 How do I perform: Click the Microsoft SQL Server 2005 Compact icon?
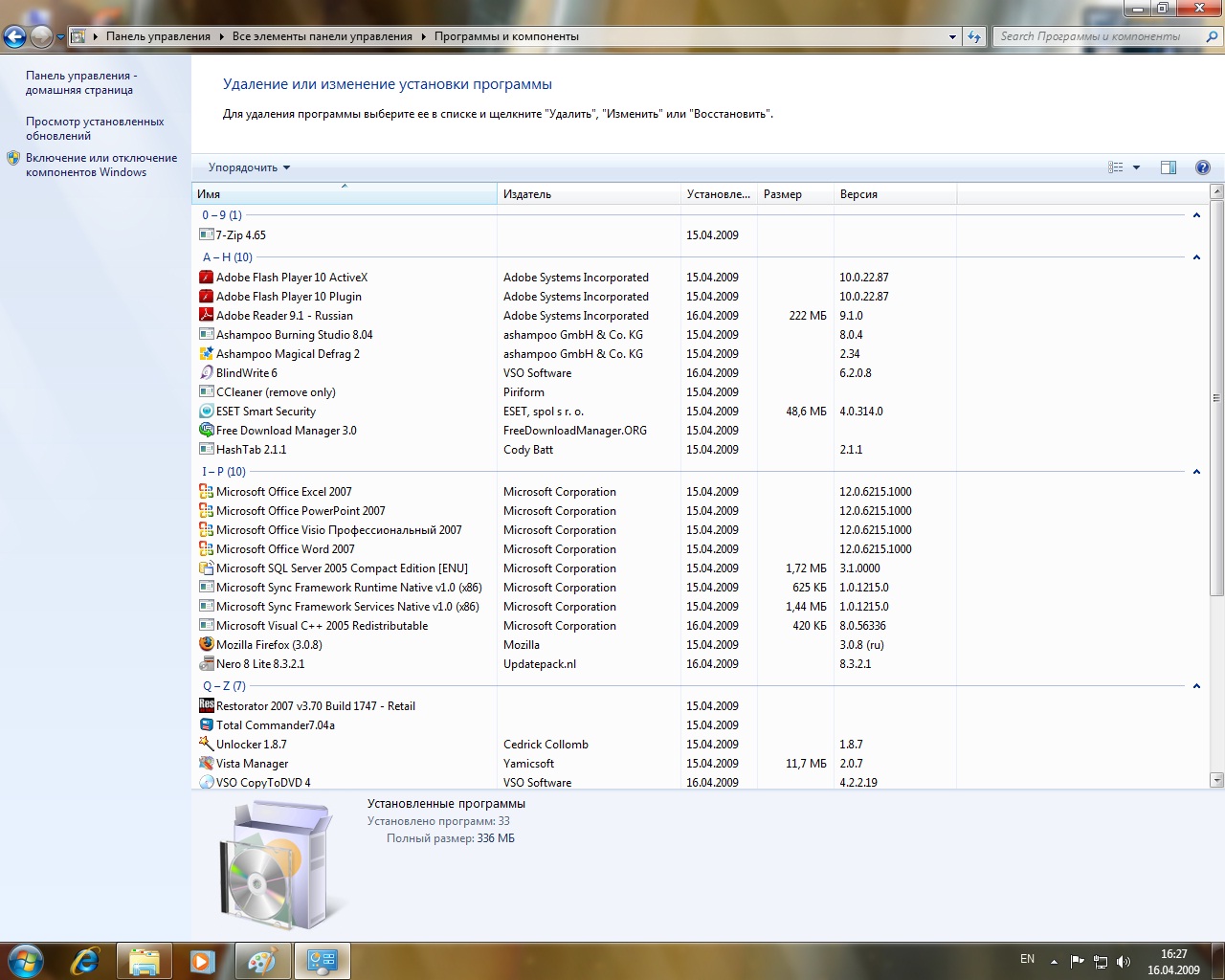(206, 568)
